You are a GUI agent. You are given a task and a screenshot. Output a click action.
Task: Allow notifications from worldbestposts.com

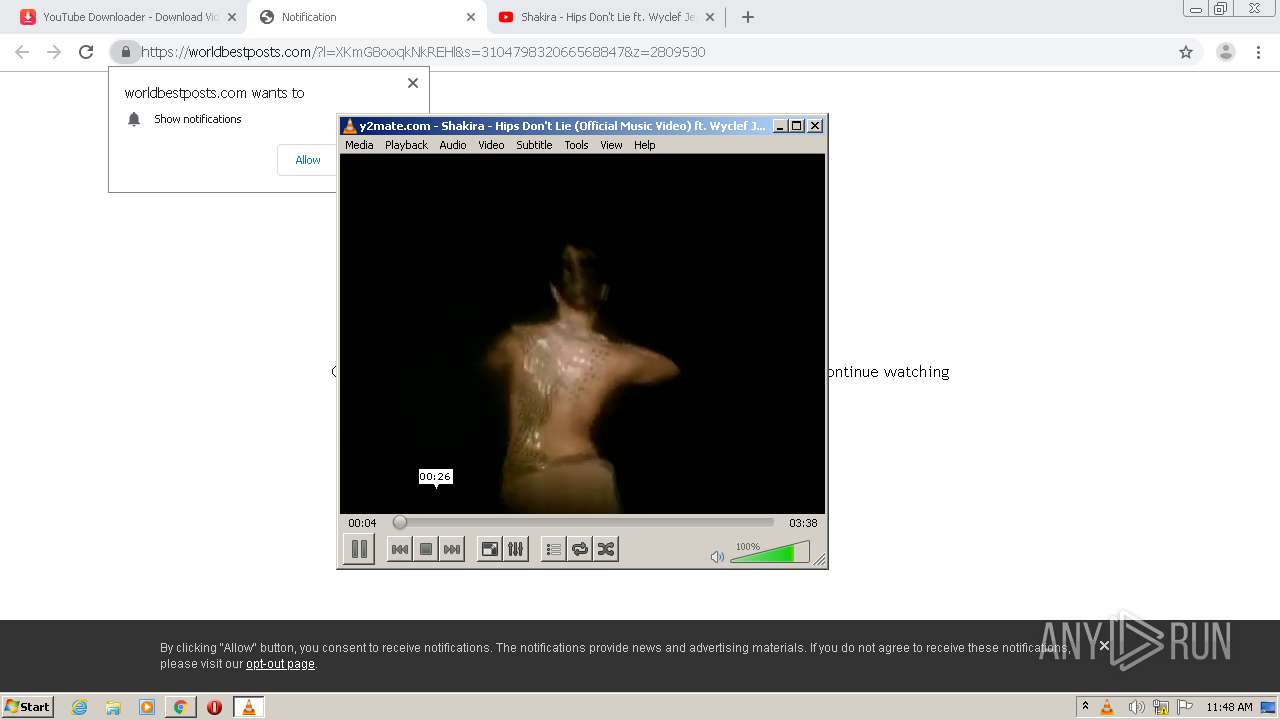308,160
